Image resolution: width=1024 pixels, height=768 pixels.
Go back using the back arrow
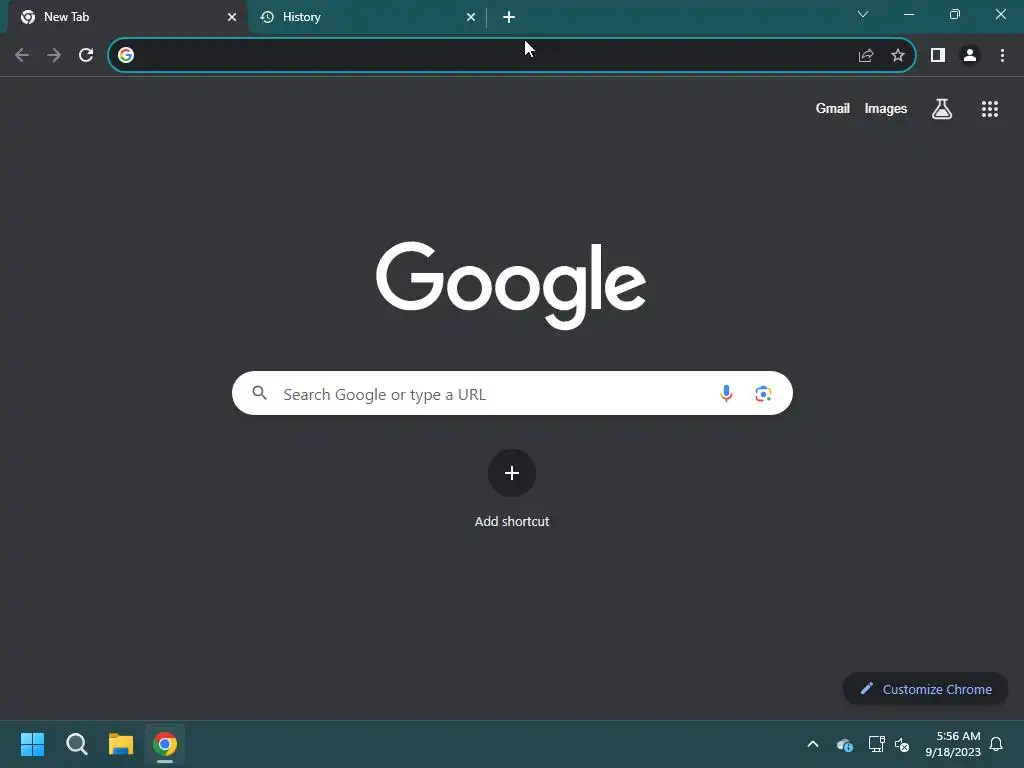coord(22,56)
